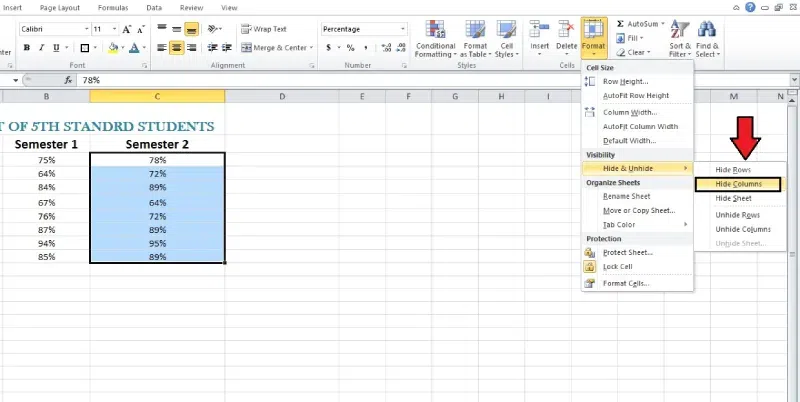
Task: Switch to Page Layout tab
Action: 60,8
